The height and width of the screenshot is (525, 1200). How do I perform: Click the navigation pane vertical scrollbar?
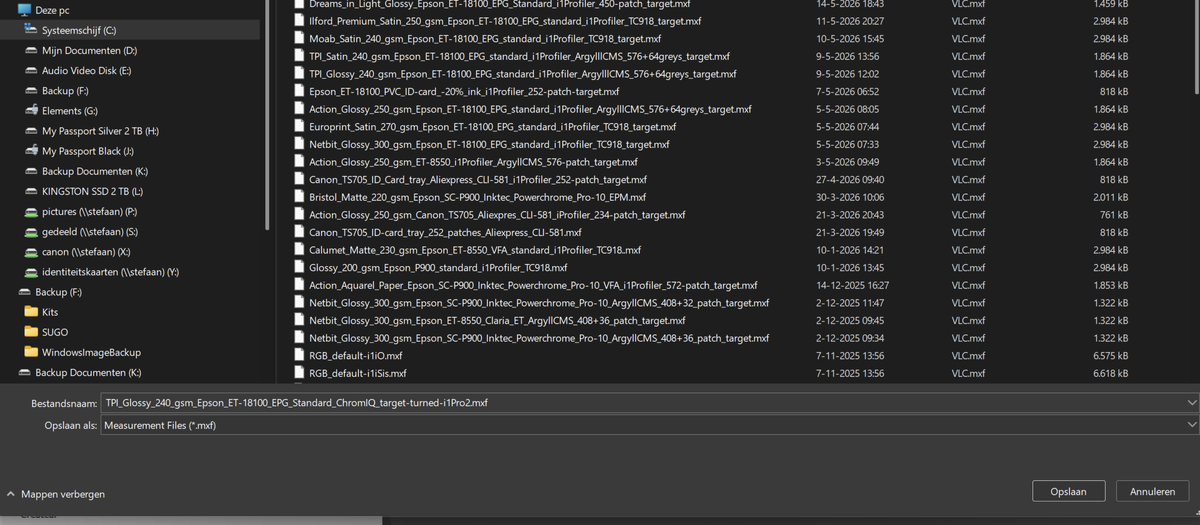coord(268,115)
